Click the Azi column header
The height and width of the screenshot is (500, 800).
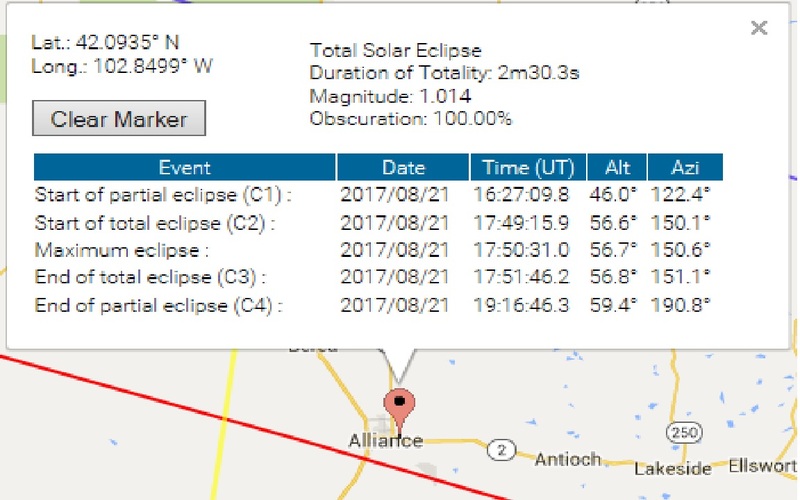point(685,167)
